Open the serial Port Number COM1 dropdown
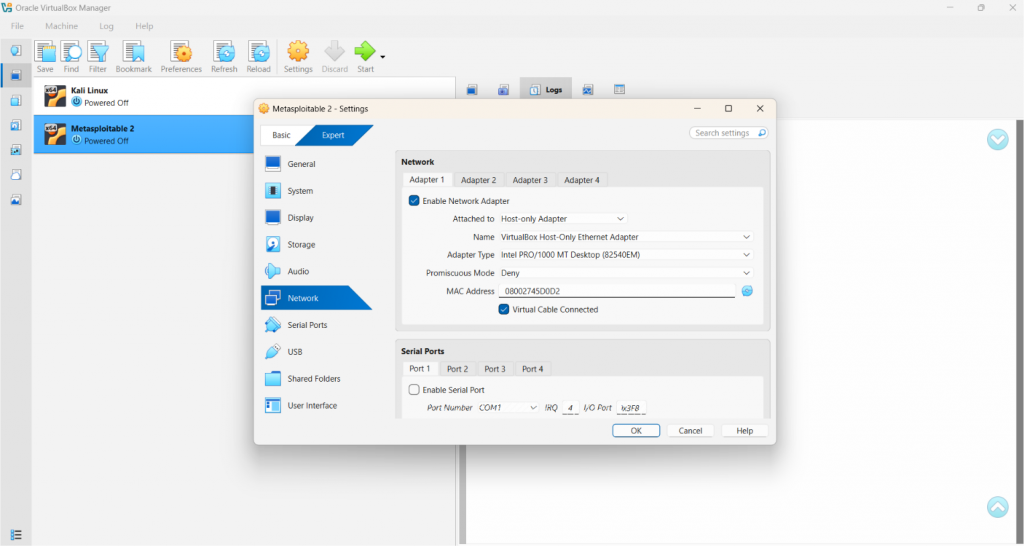Screen dimensions: 1024x546 [507, 408]
